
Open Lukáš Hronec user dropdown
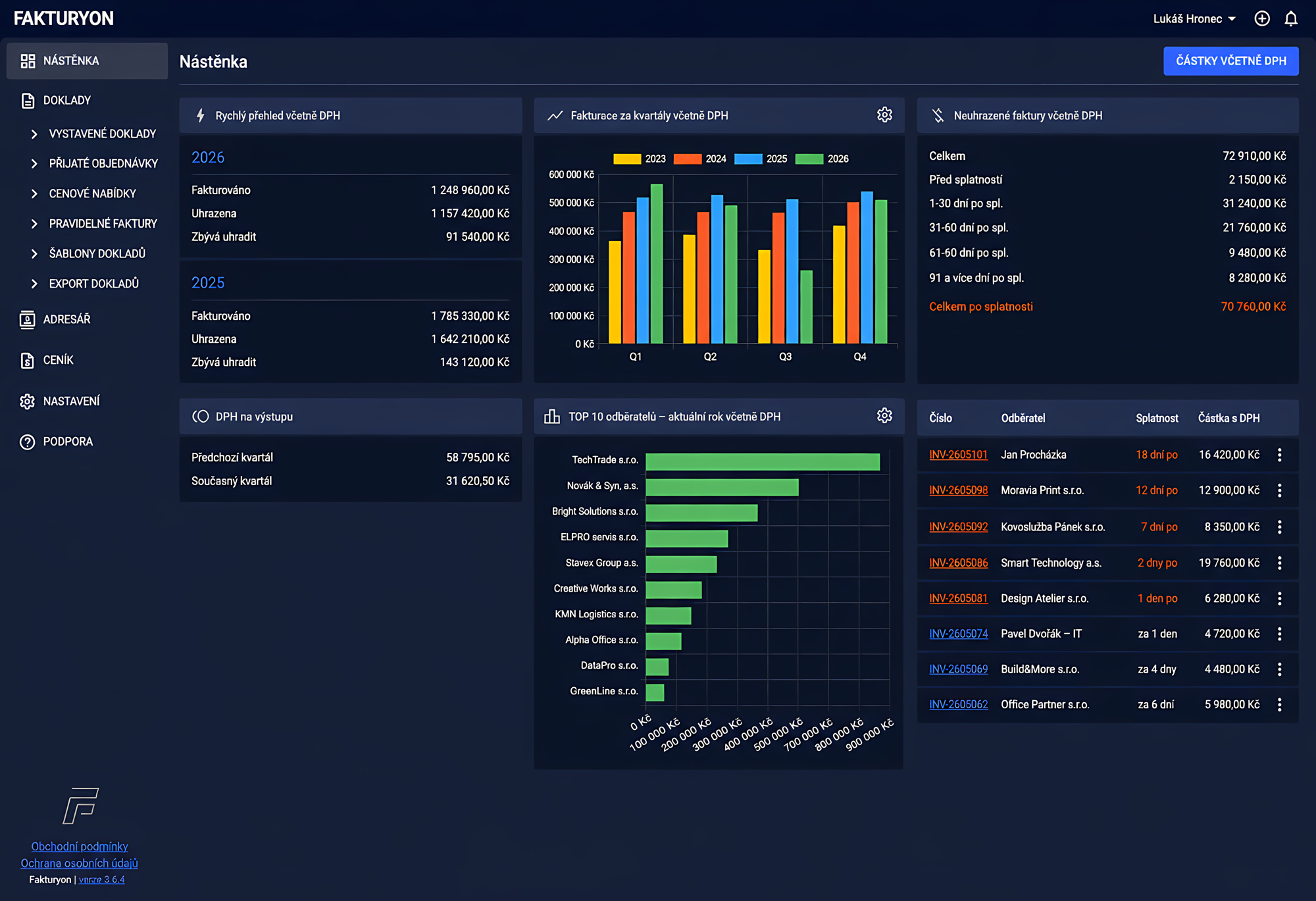click(x=1194, y=18)
